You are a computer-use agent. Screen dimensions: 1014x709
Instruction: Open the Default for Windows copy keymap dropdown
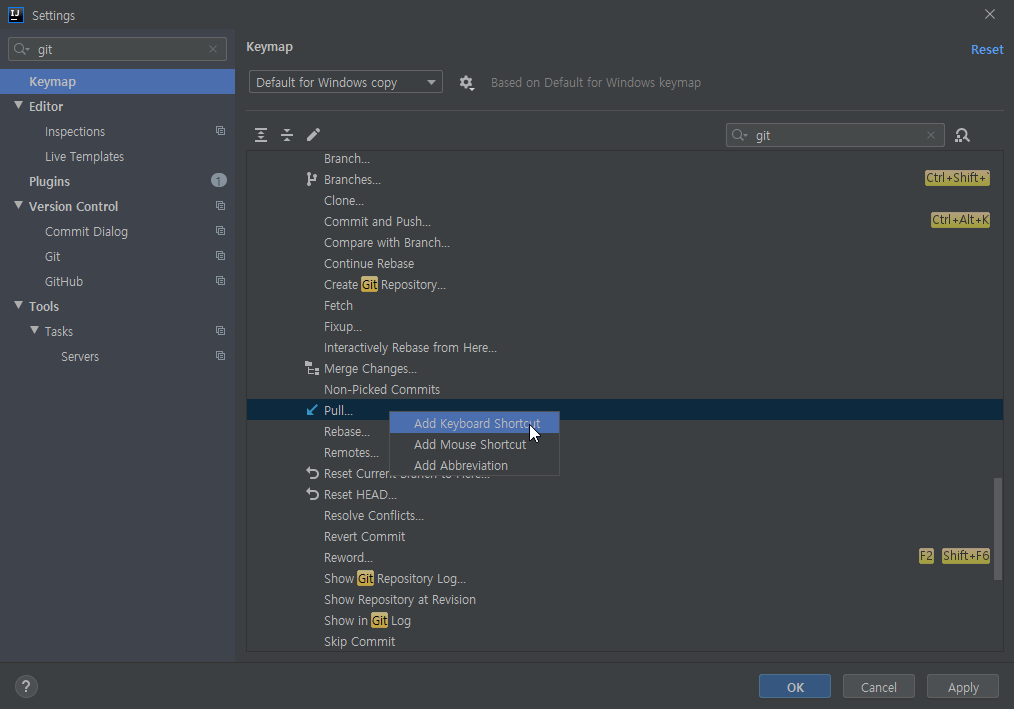pyautogui.click(x=345, y=82)
